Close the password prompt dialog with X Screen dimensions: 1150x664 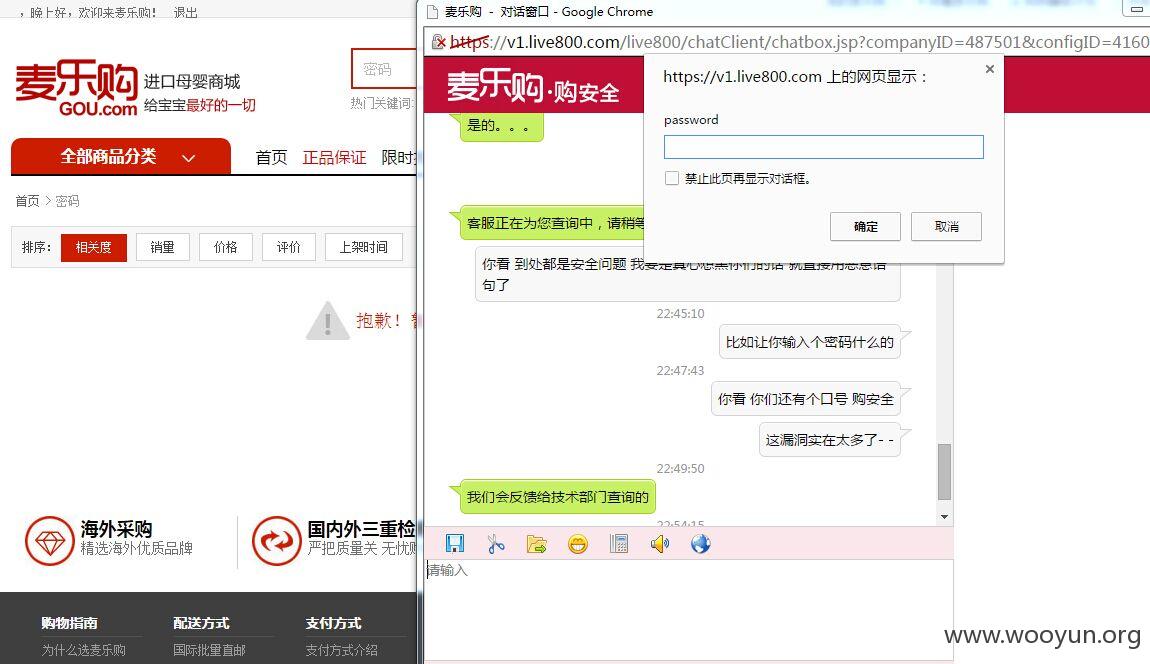pyautogui.click(x=989, y=69)
